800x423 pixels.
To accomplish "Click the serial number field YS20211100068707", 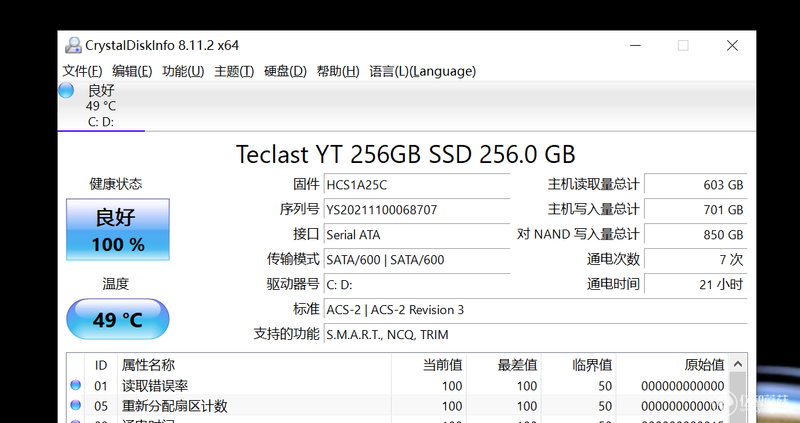I will pos(417,209).
